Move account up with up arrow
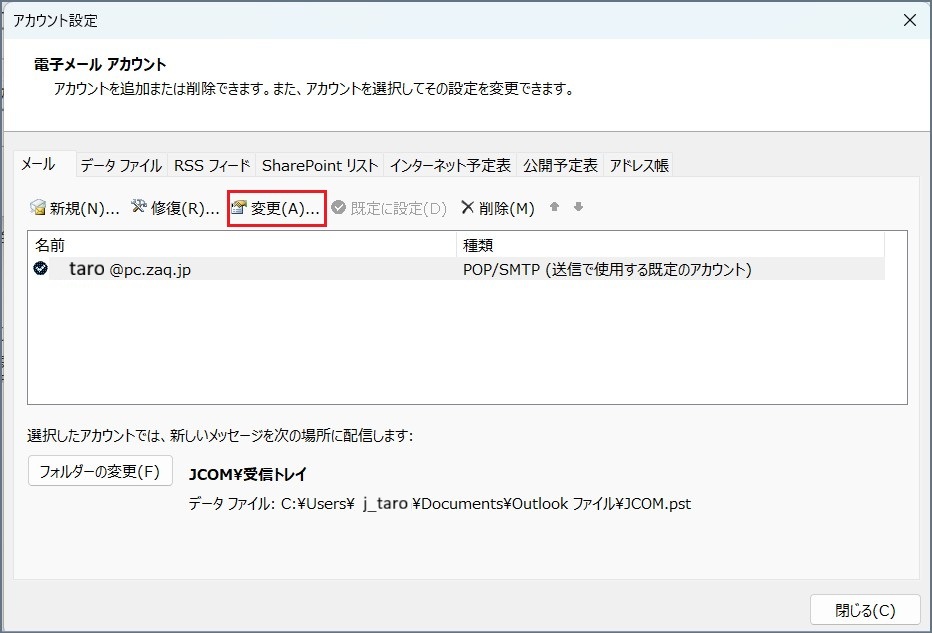932x633 pixels. click(555, 208)
